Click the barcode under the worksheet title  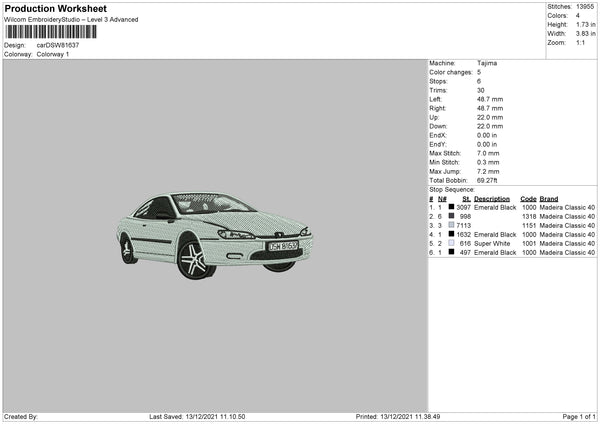tap(51, 33)
